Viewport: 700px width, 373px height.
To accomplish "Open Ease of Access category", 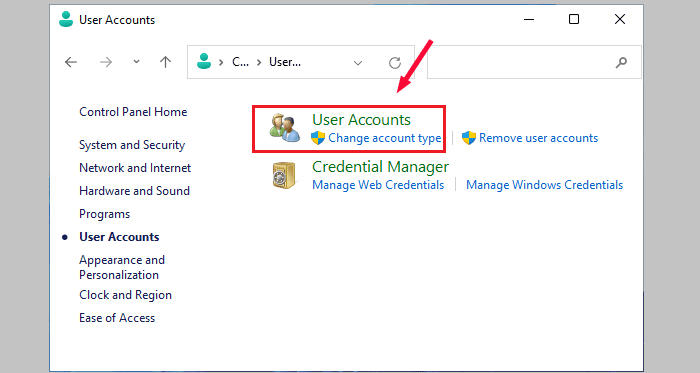I will [117, 318].
